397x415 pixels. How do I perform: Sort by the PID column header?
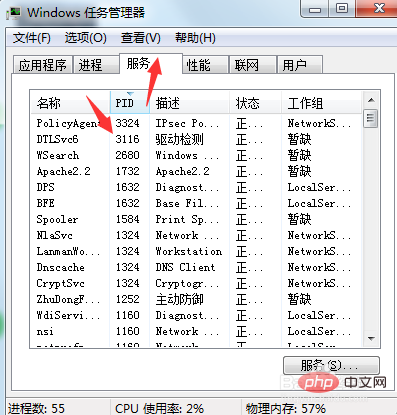pyautogui.click(x=130, y=103)
